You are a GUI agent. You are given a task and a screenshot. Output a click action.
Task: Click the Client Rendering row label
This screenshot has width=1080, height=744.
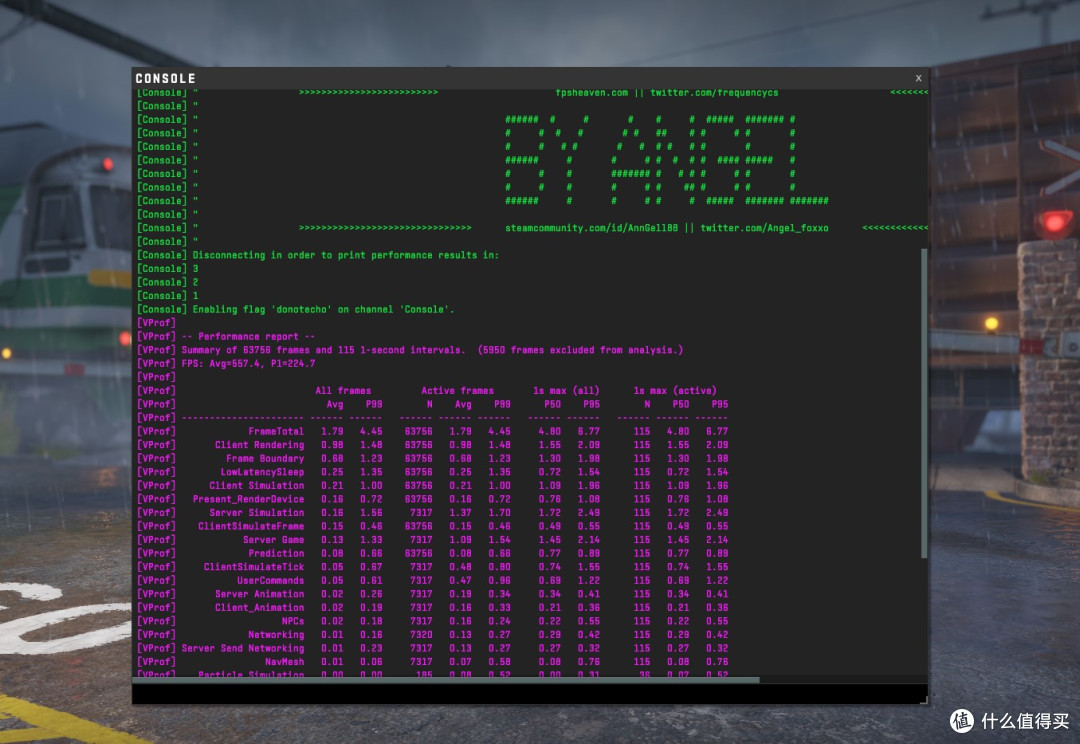pyautogui.click(x=259, y=445)
